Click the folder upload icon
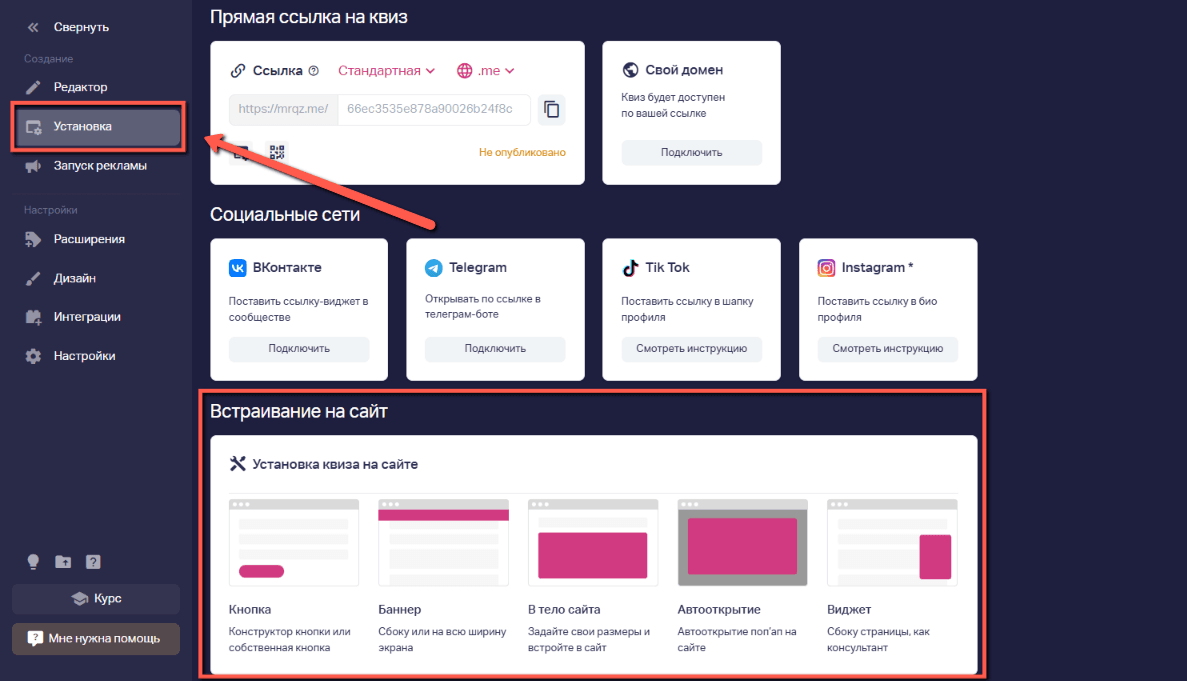Screen dimensions: 1187x681 point(63,561)
